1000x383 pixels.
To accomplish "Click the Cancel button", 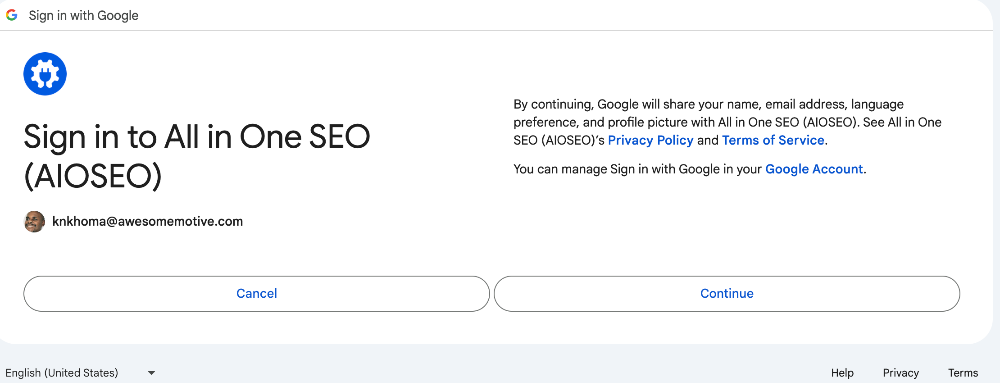I will tap(256, 294).
